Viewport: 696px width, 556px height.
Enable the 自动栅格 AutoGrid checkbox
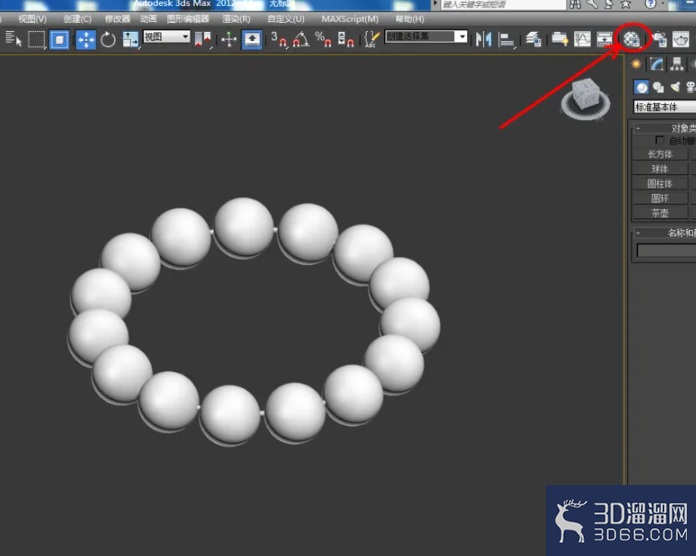pyautogui.click(x=660, y=140)
